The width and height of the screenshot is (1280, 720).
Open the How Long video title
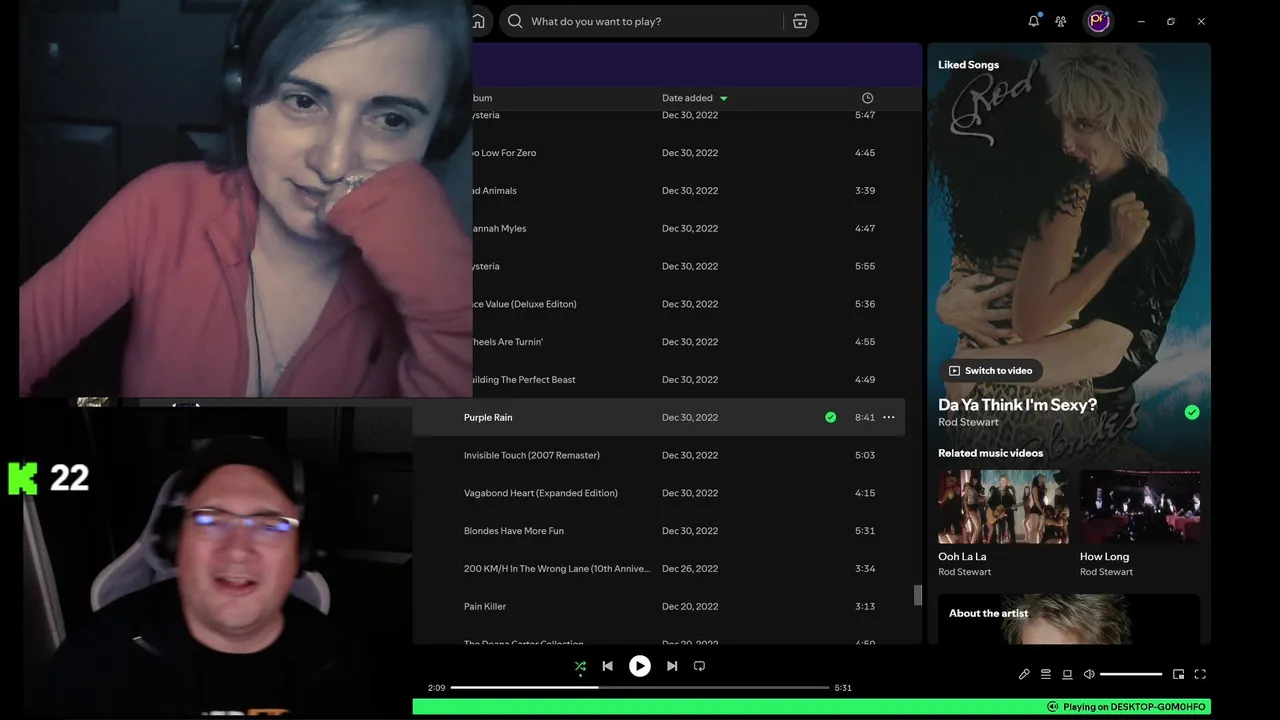pos(1104,557)
